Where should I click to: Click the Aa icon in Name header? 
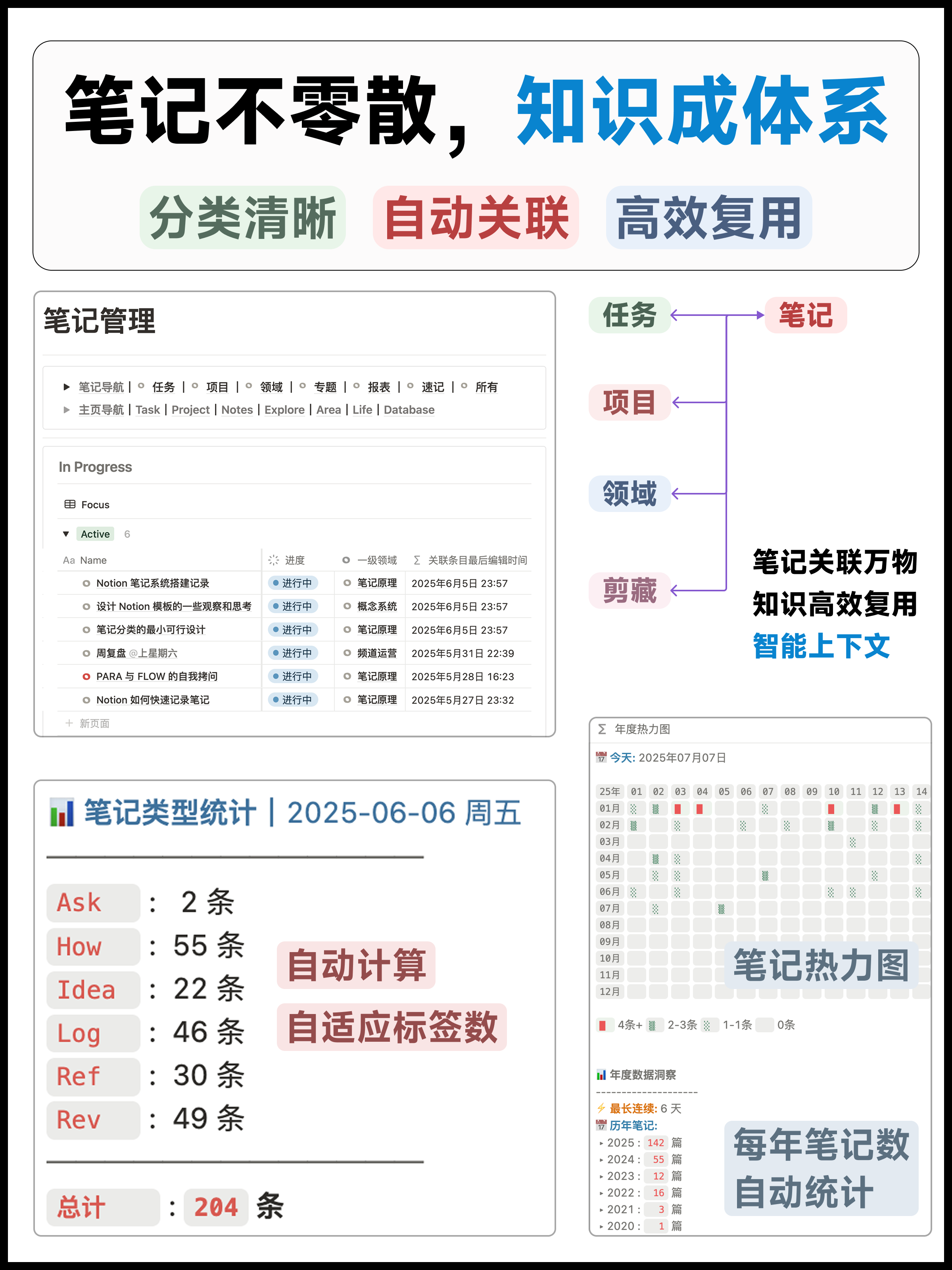[x=69, y=560]
